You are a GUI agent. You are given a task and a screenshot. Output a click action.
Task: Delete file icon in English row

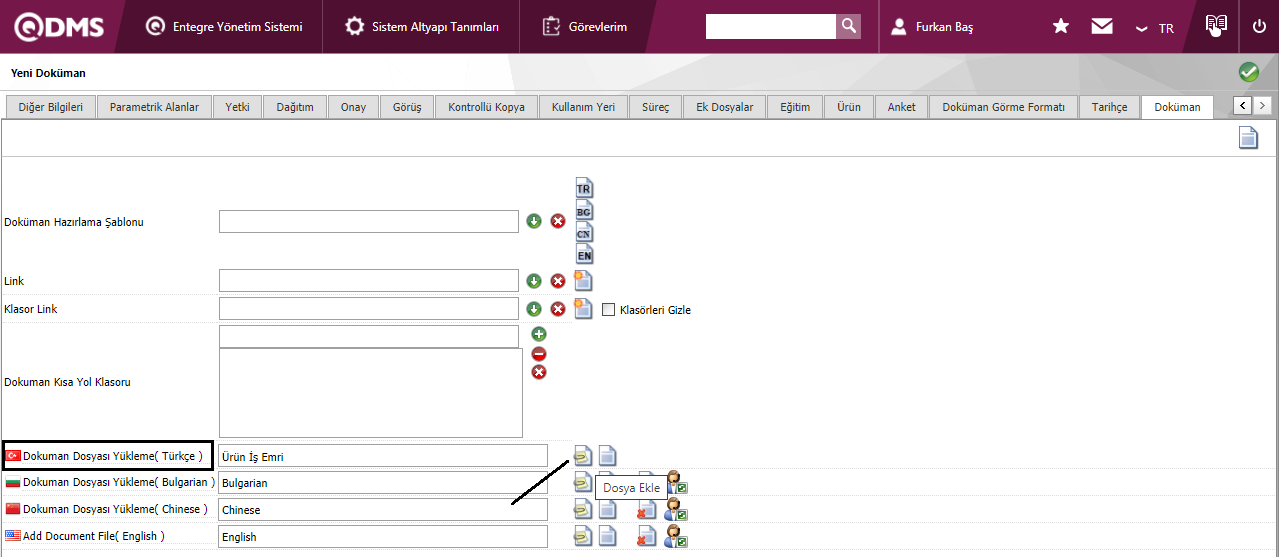pyautogui.click(x=647, y=536)
